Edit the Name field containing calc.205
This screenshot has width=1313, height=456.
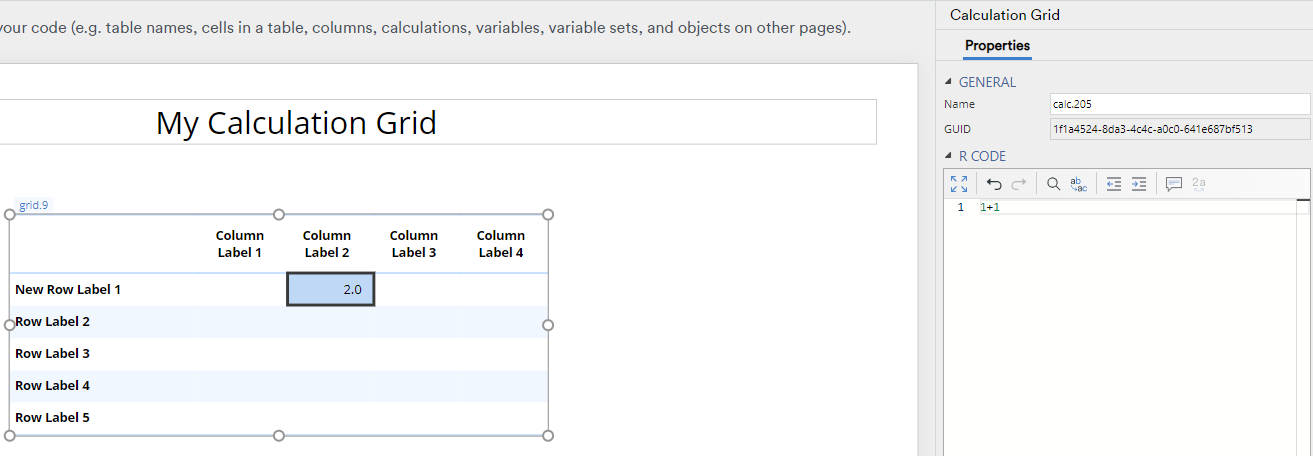[1178, 104]
